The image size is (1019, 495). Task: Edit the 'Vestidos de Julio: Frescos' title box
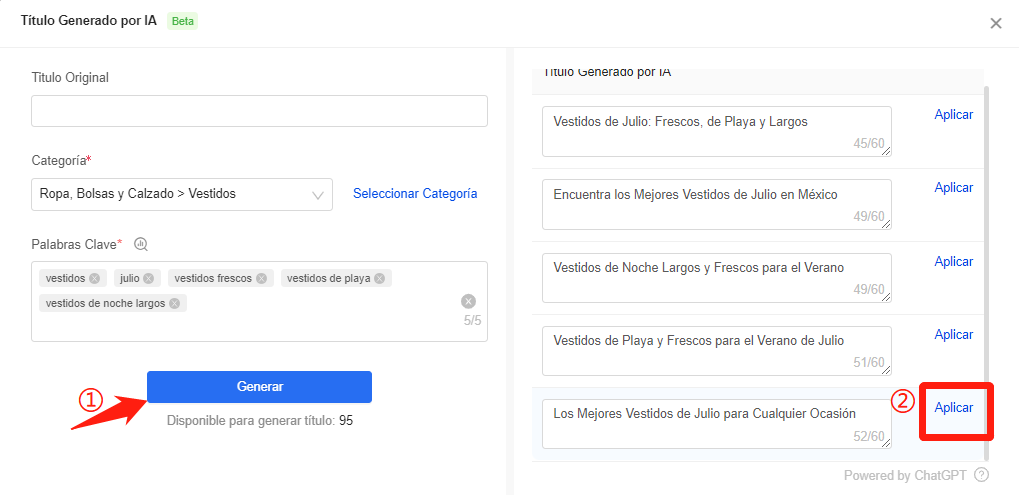717,131
